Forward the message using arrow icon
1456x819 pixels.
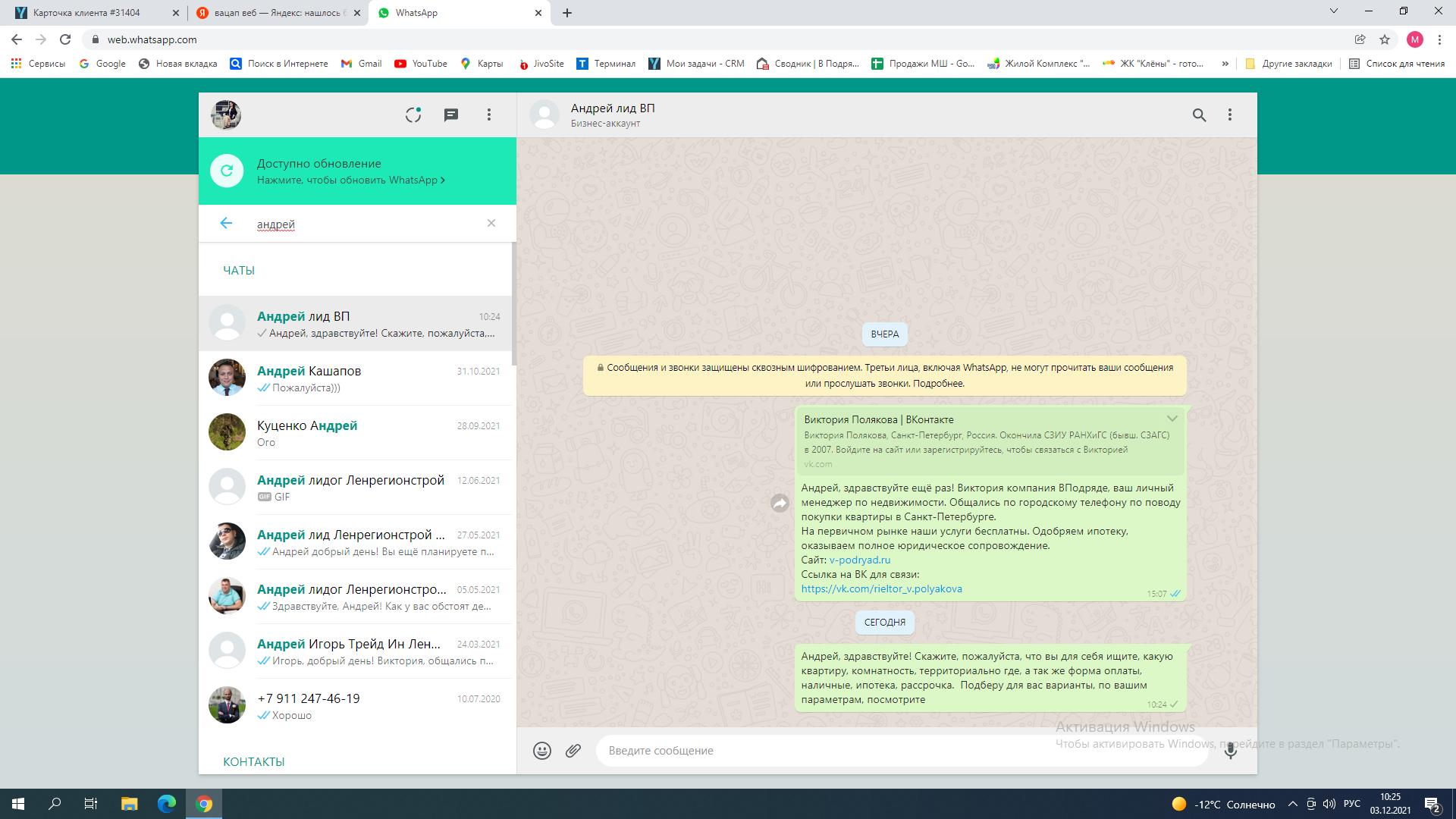pyautogui.click(x=780, y=504)
